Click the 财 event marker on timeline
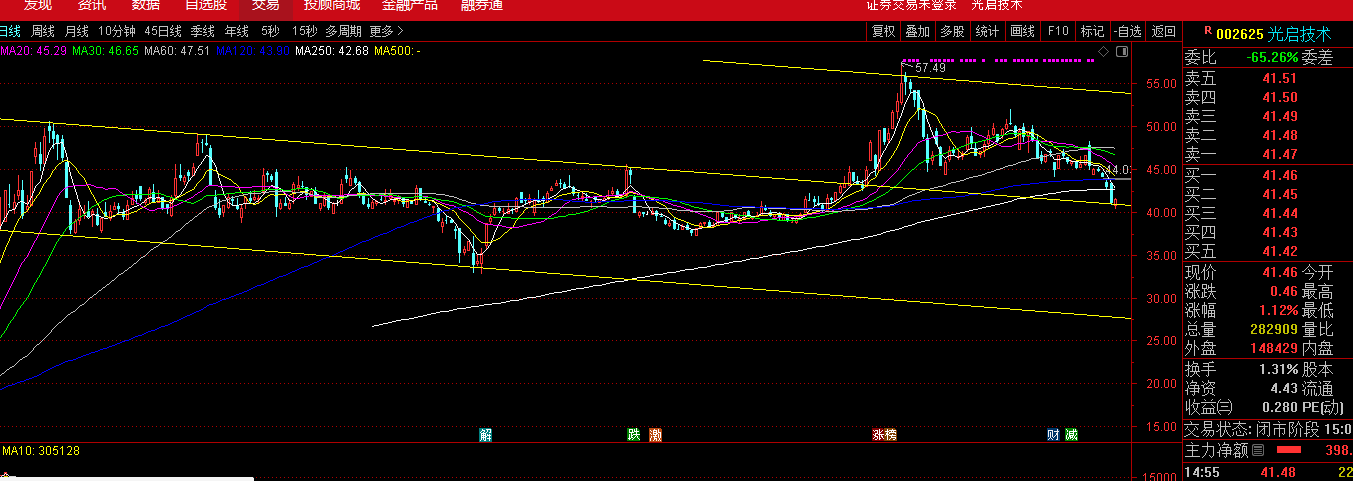The width and height of the screenshot is (1353, 481). (1053, 435)
